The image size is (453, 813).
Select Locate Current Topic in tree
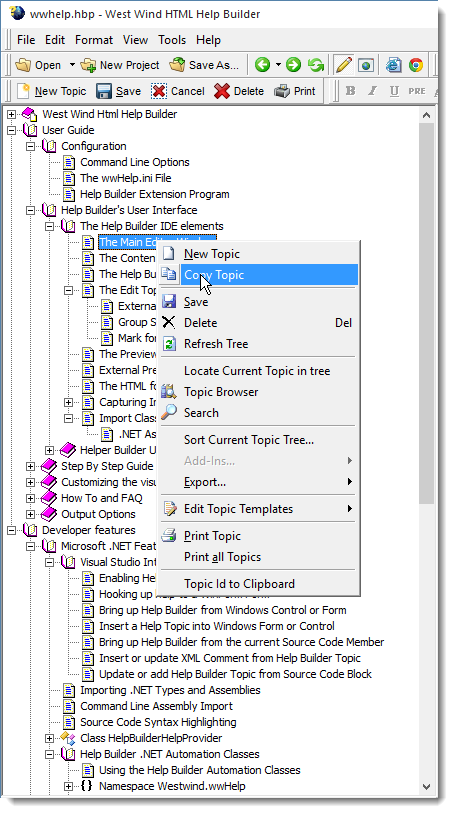click(x=259, y=371)
